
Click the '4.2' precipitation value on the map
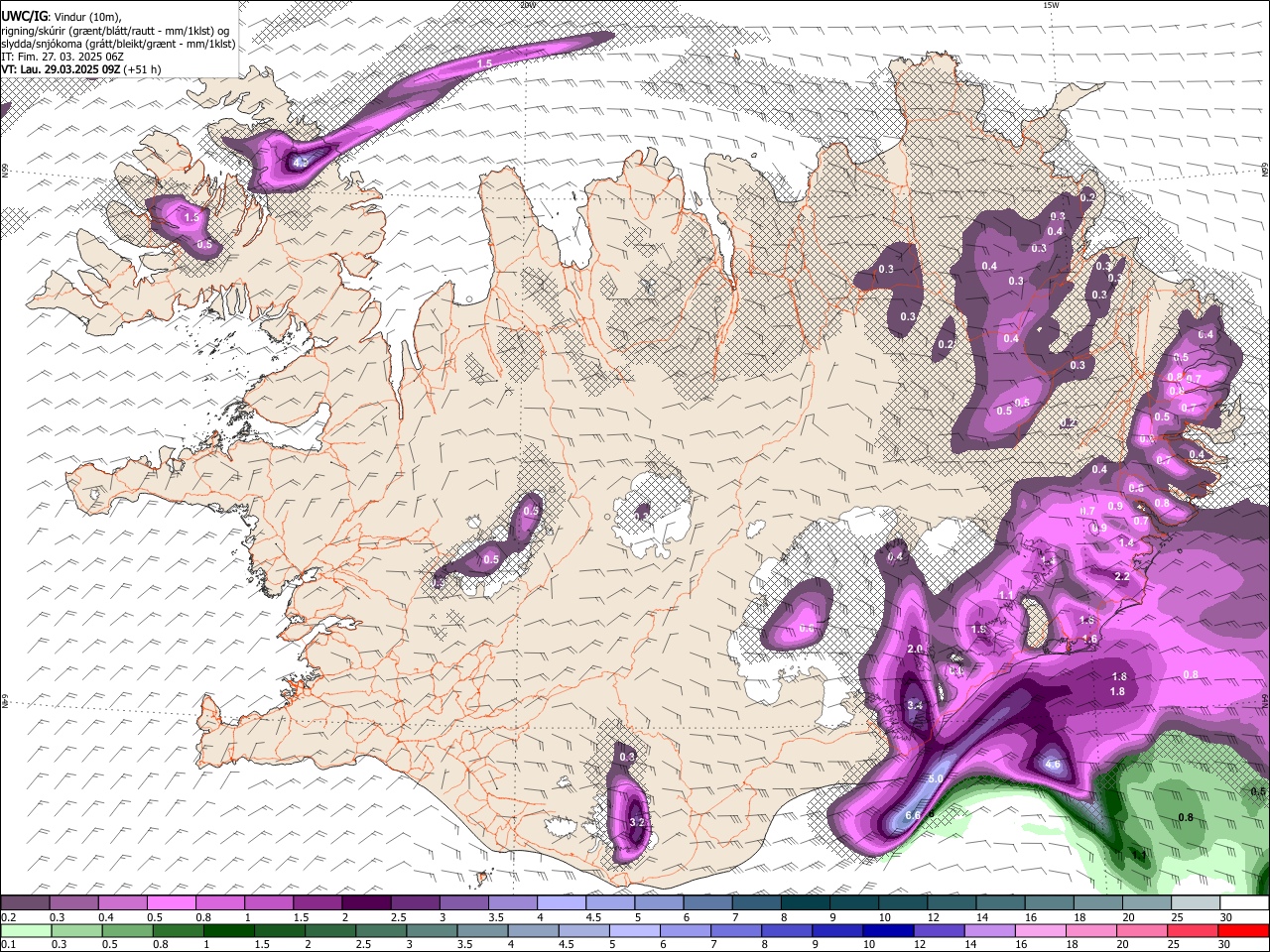[302, 161]
